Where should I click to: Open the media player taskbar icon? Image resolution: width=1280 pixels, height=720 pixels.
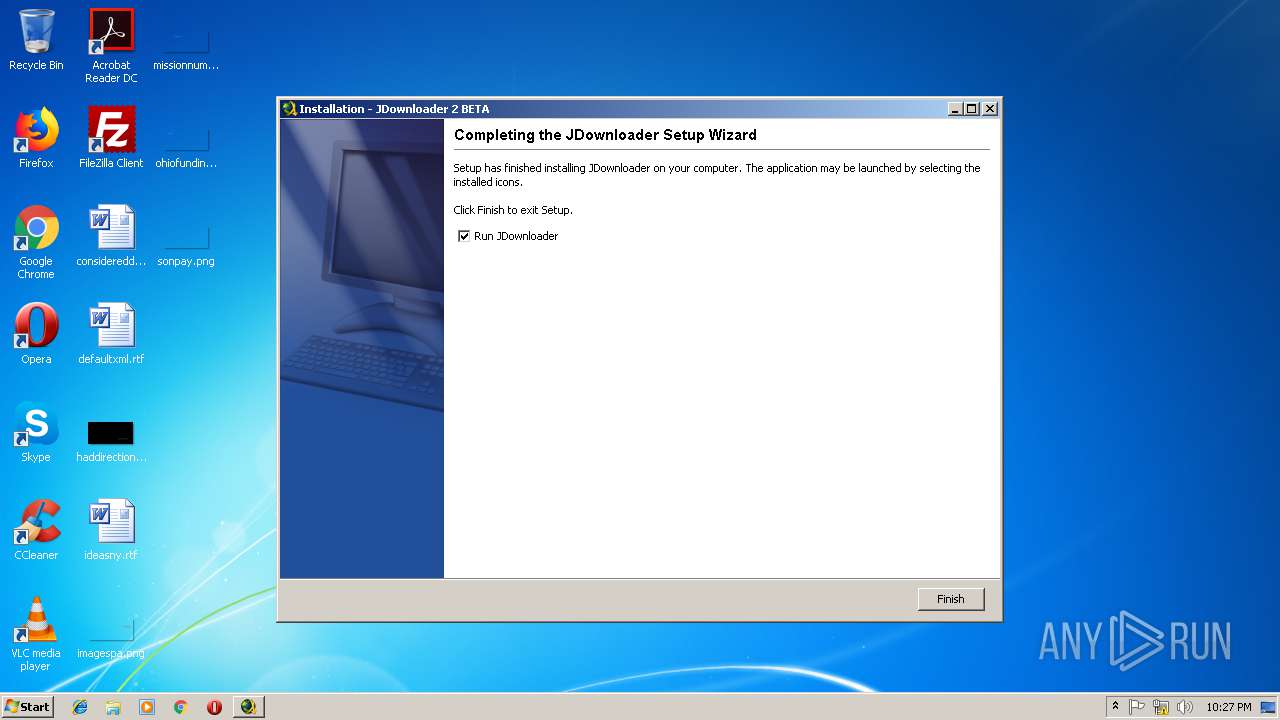click(x=147, y=707)
